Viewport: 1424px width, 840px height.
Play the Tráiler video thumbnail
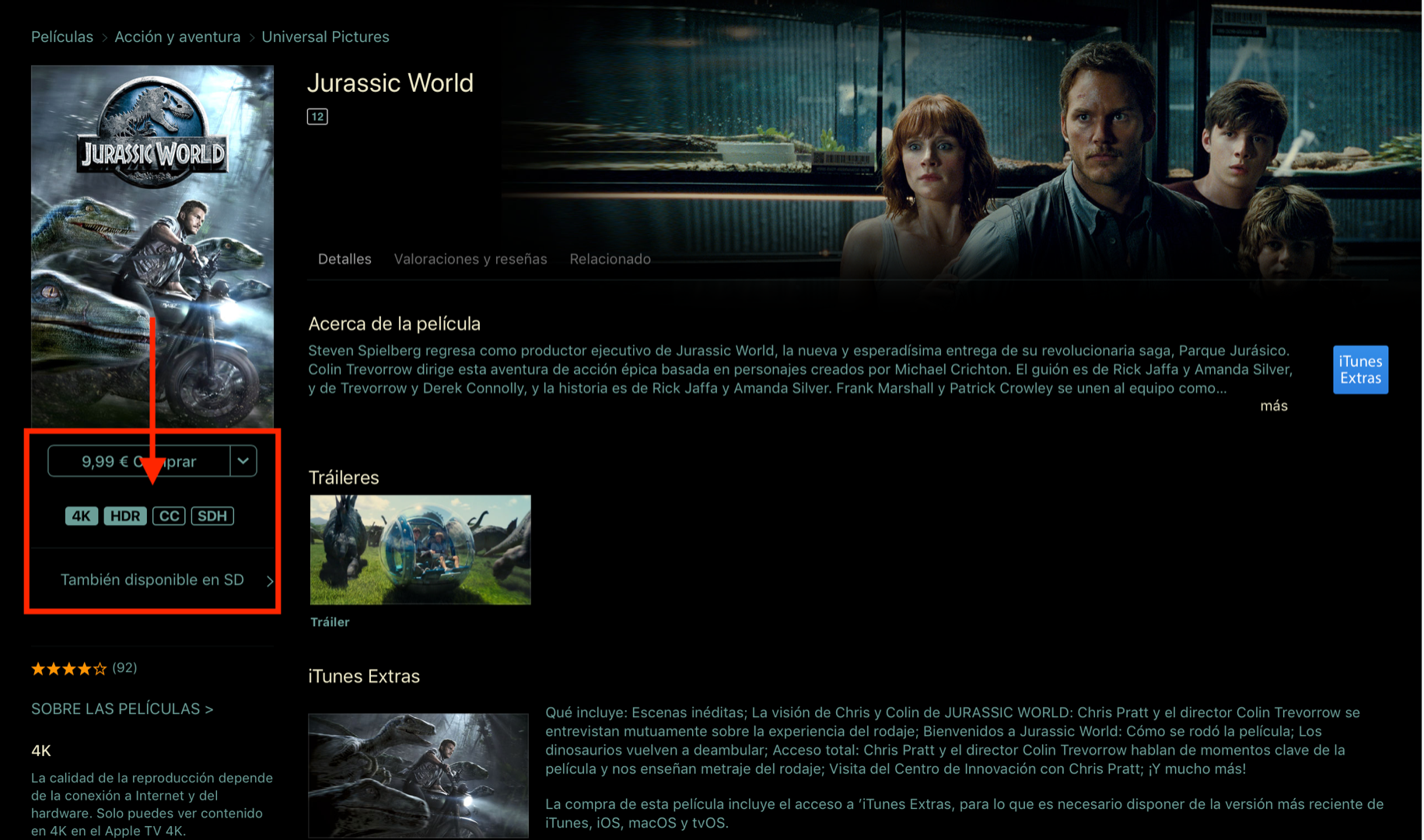[421, 550]
